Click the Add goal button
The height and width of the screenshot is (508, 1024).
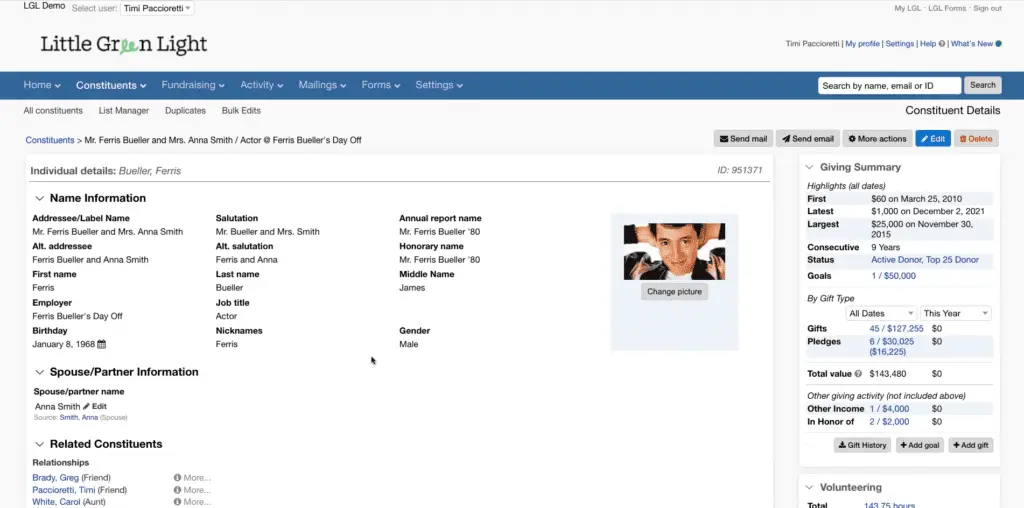(920, 445)
